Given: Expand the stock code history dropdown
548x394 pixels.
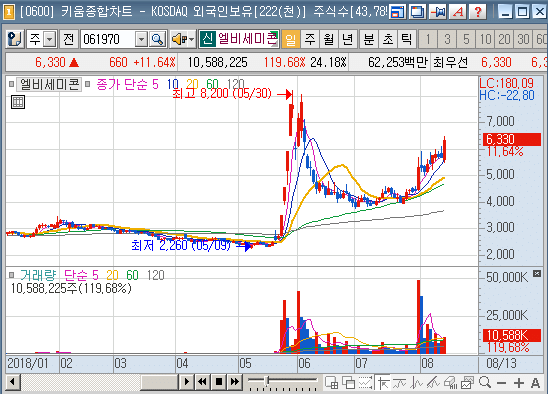Looking at the screenshot, I should [141, 39].
